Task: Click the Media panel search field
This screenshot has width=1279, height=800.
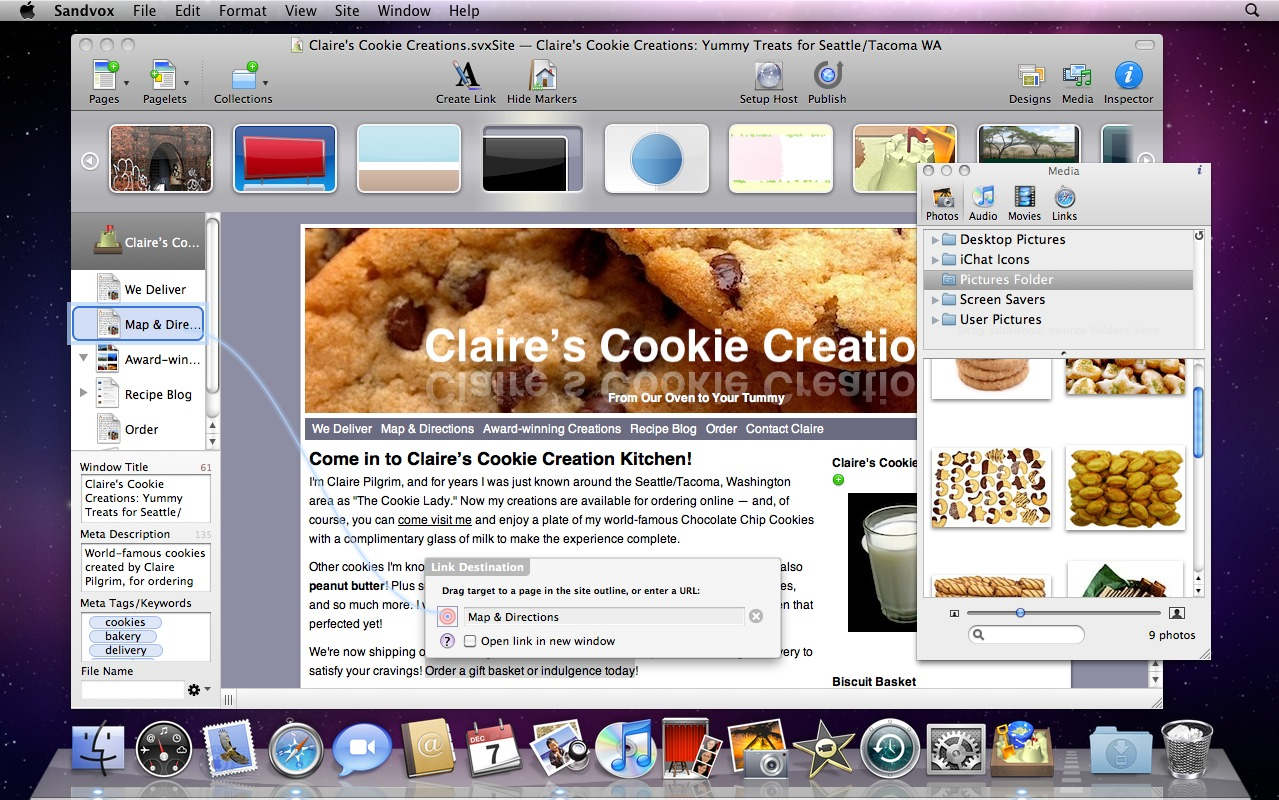Action: point(1028,635)
